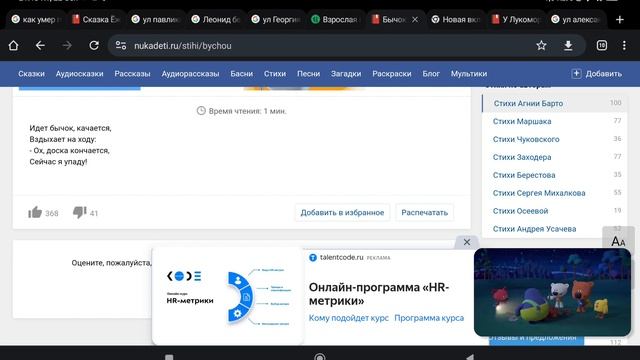Image resolution: width=640 pixels, height=360 pixels.
Task: Click the font size Aa icon
Action: [x=618, y=241]
